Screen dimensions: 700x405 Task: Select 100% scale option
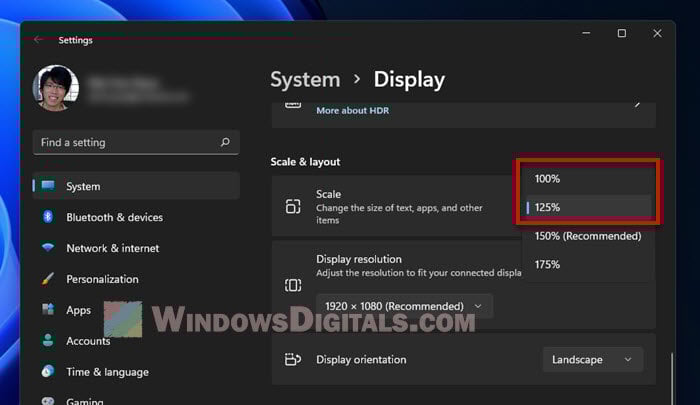click(x=588, y=179)
